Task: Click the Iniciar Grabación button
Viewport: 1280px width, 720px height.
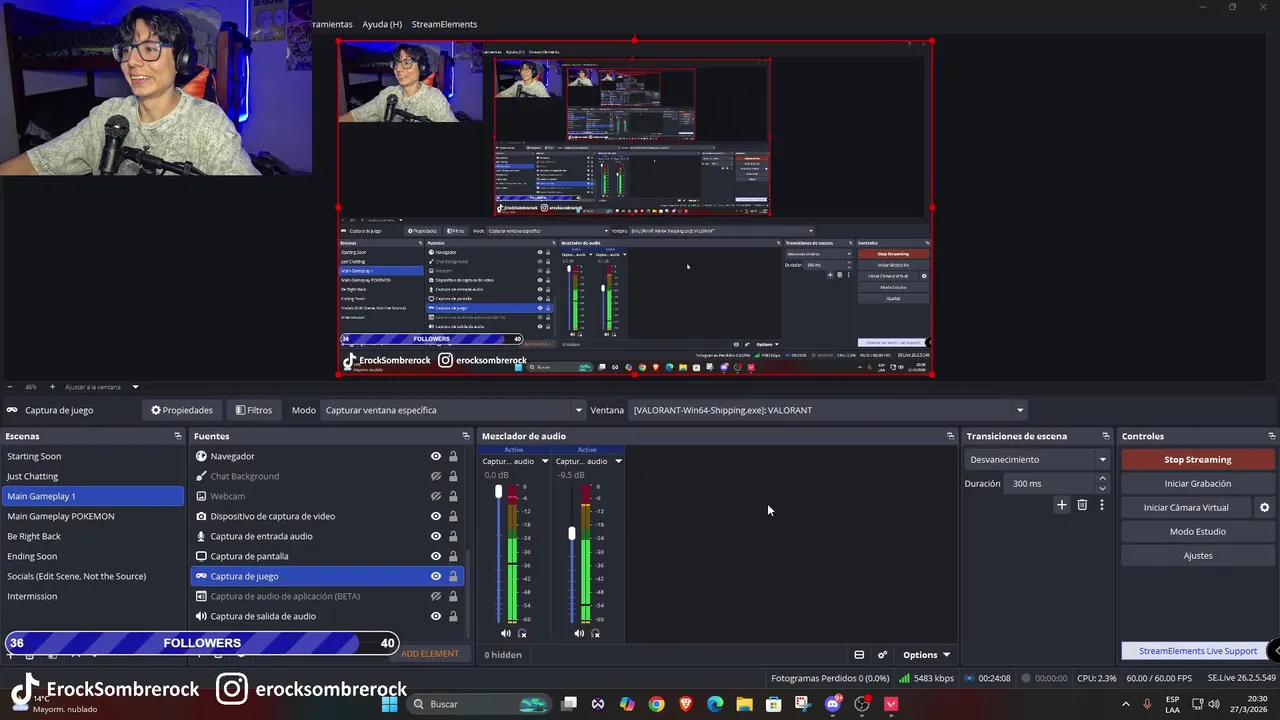Action: point(1197,483)
